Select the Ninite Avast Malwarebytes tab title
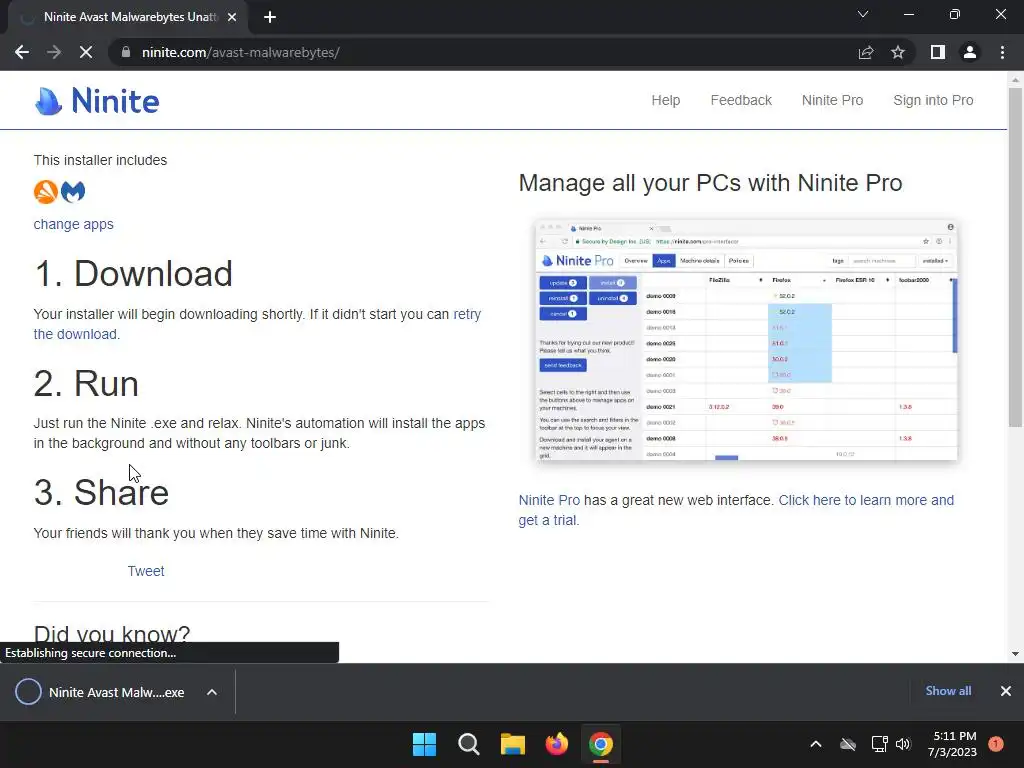This screenshot has height=768, width=1024. (131, 17)
